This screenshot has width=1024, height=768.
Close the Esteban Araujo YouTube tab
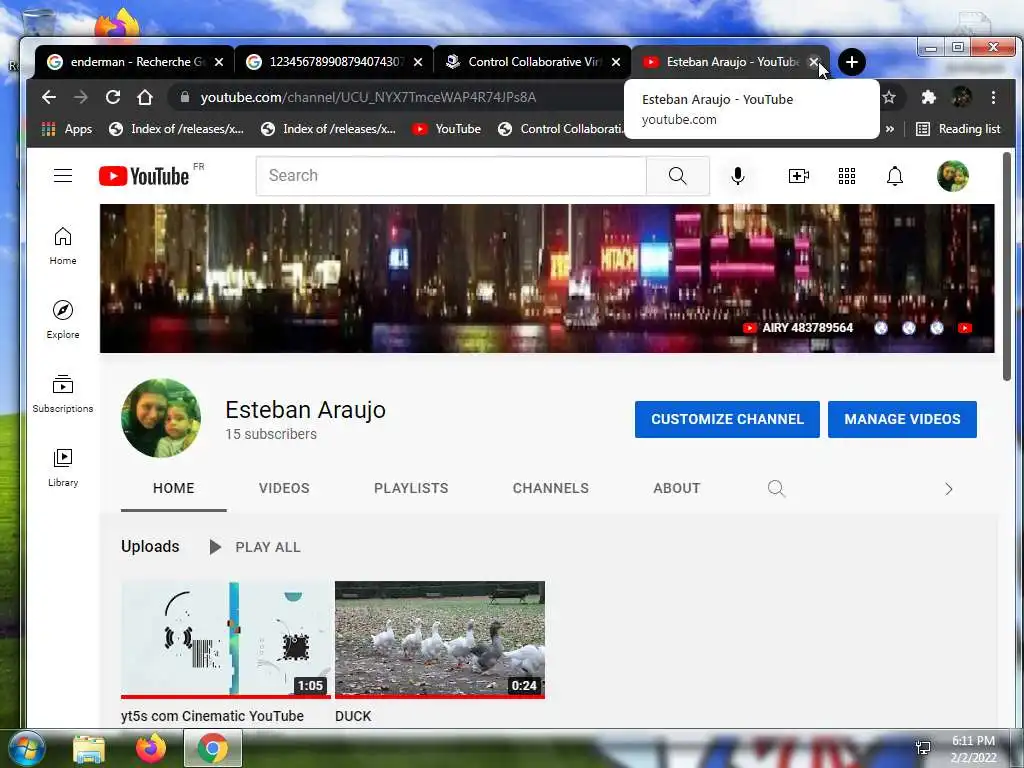point(814,62)
